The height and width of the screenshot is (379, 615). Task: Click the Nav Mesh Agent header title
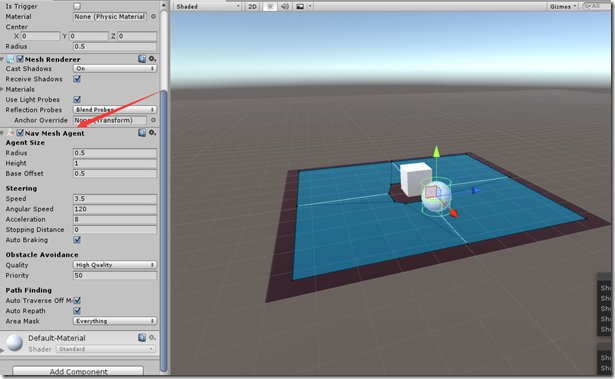pyautogui.click(x=55, y=133)
